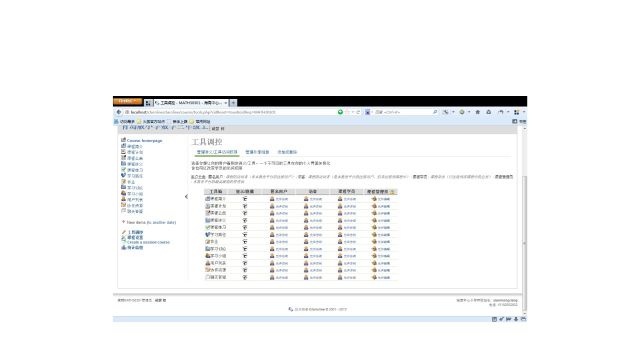Open sidebar 作业 tool with pencil-note icon

click(128, 182)
